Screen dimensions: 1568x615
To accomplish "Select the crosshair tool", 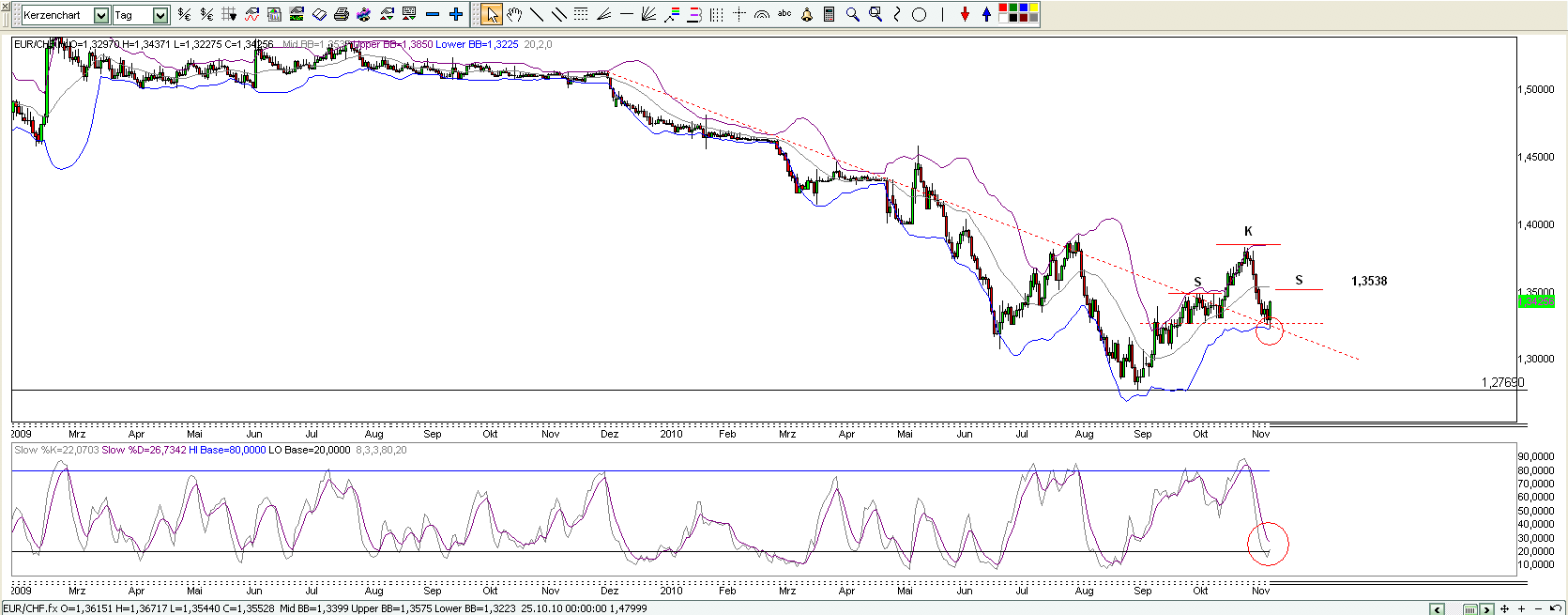I will point(738,14).
